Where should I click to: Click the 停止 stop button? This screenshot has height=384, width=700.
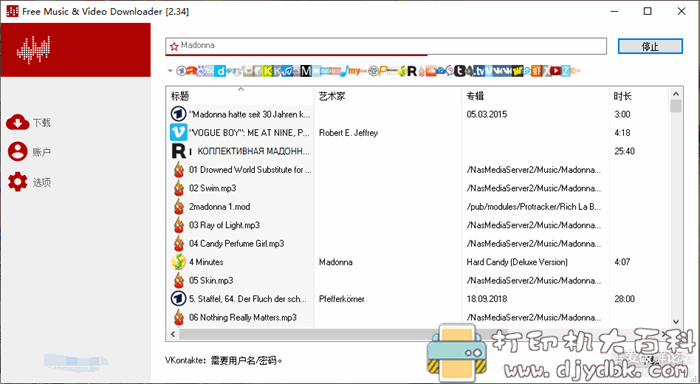coord(650,46)
